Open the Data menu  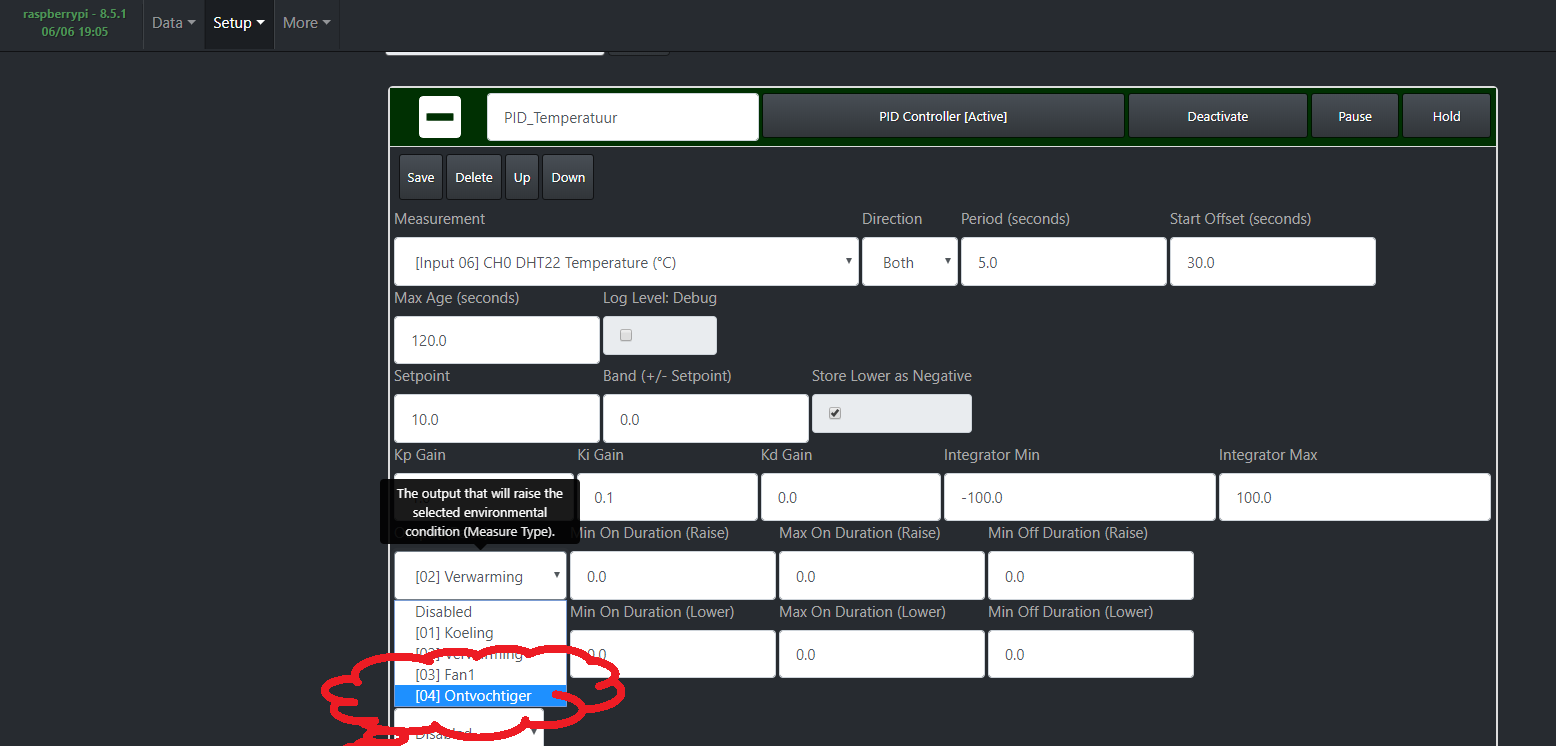click(173, 23)
